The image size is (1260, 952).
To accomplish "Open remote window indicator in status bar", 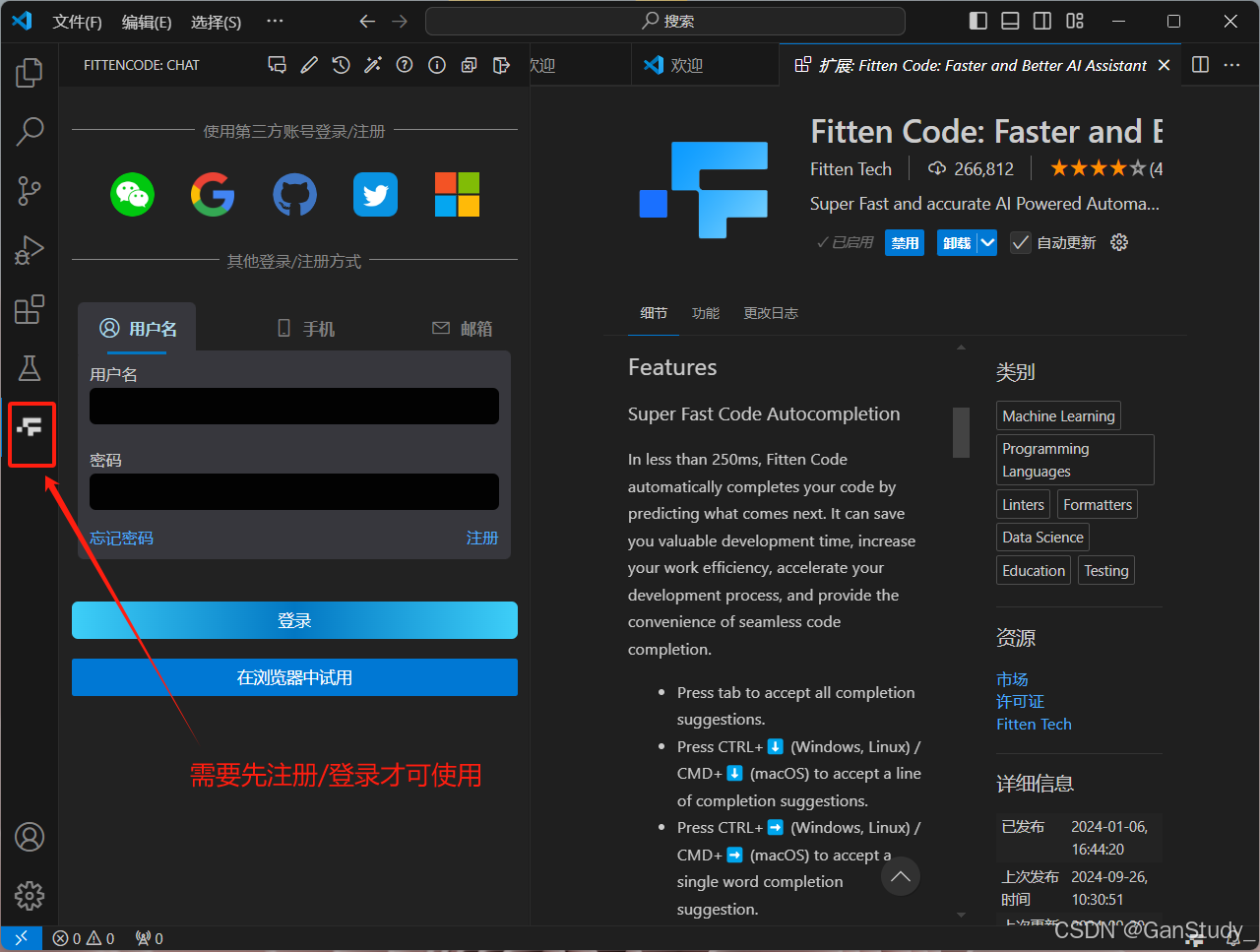I will click(21, 938).
